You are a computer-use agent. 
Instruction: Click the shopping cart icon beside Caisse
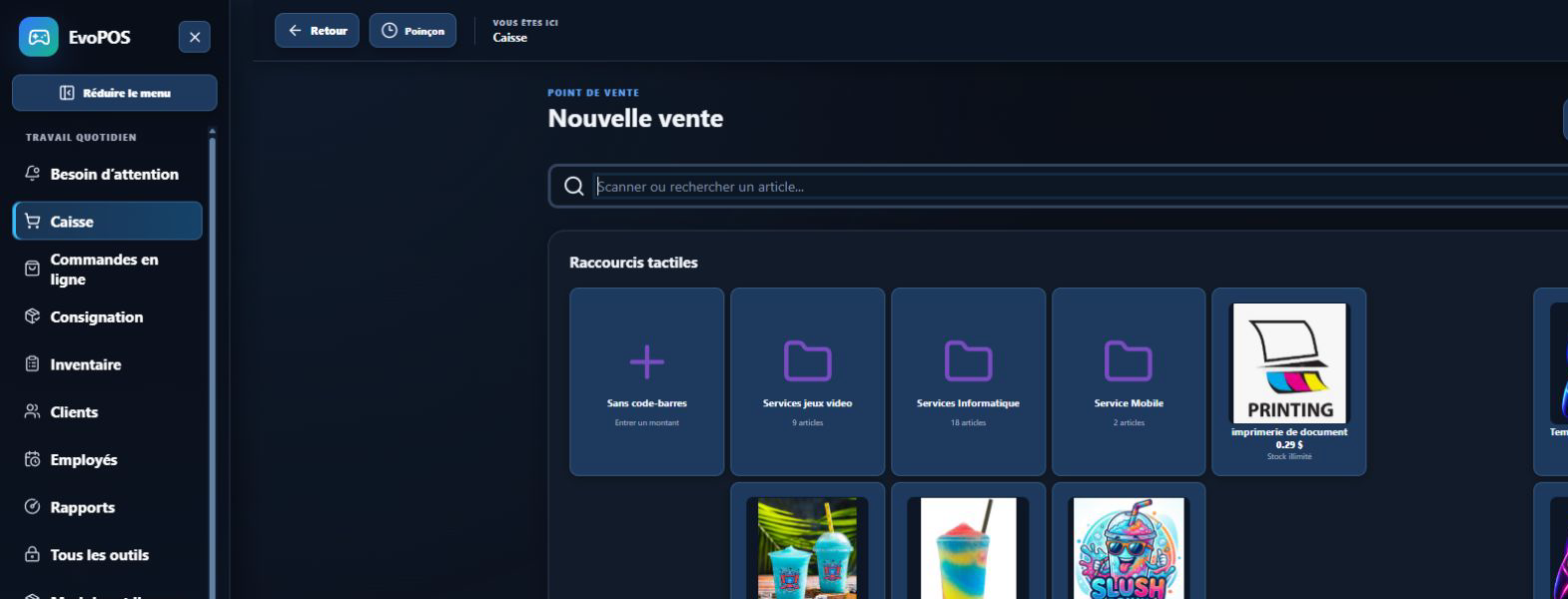[32, 222]
